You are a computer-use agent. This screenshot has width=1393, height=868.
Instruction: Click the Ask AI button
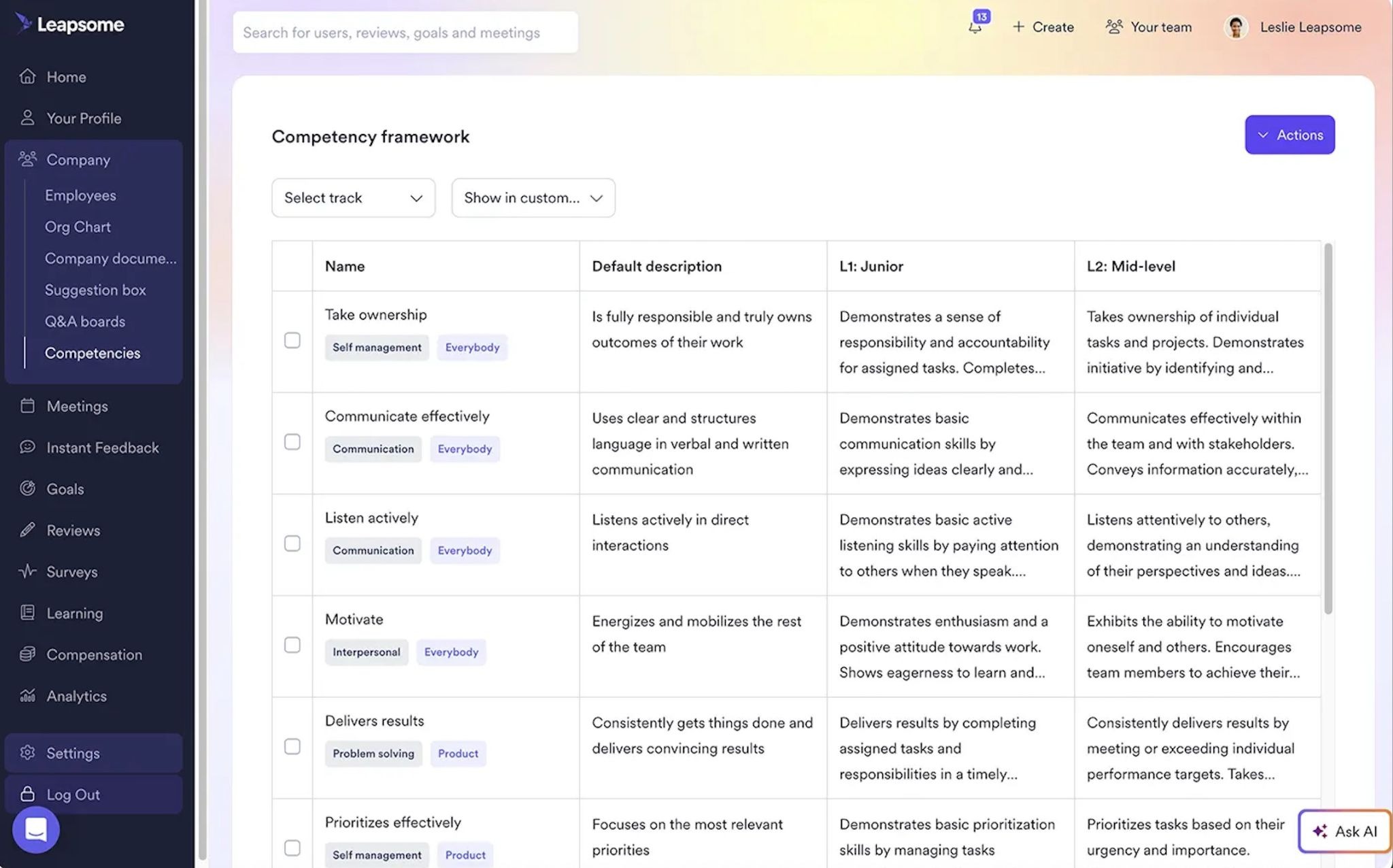coord(1345,831)
